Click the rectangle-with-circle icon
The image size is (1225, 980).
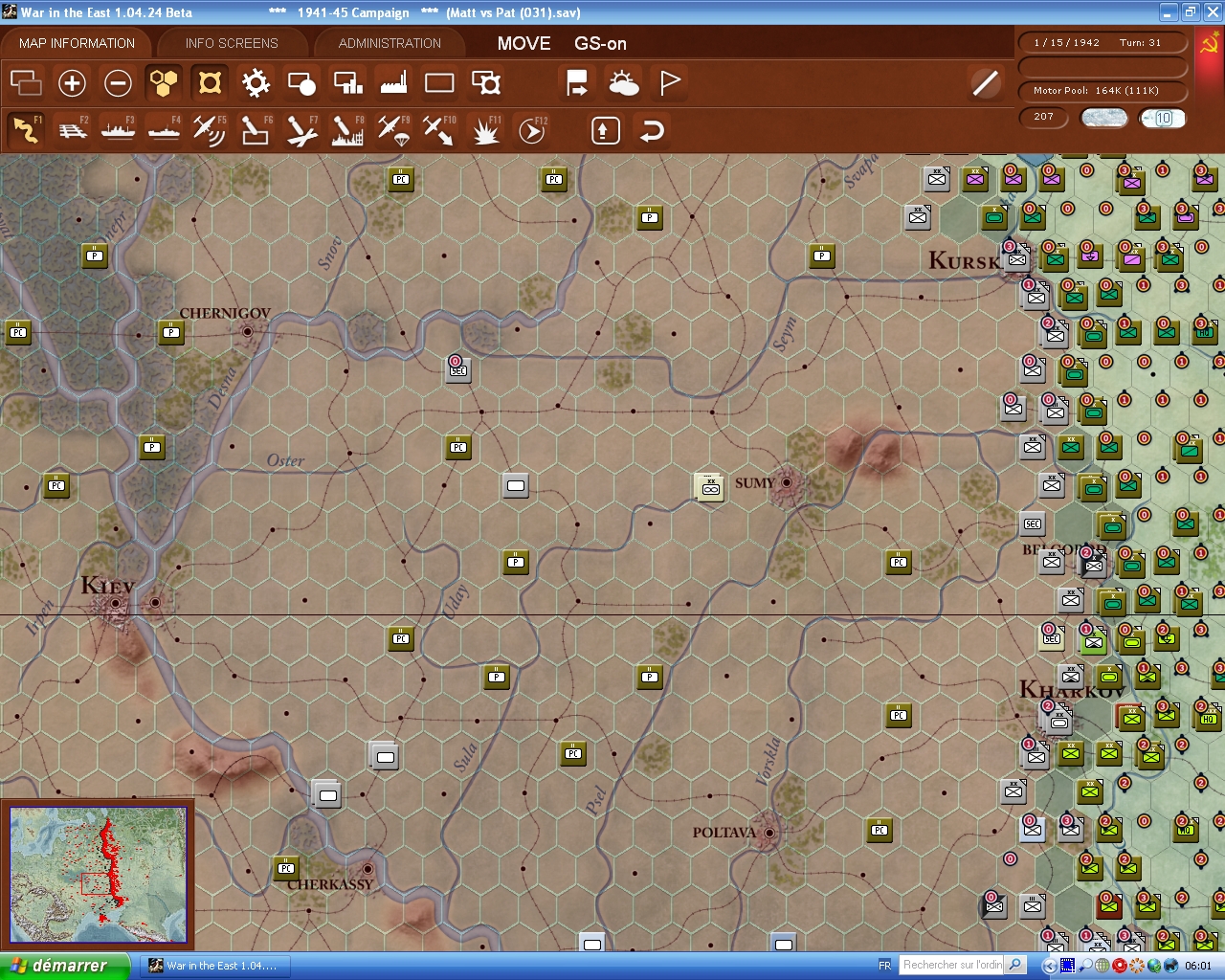click(x=301, y=83)
